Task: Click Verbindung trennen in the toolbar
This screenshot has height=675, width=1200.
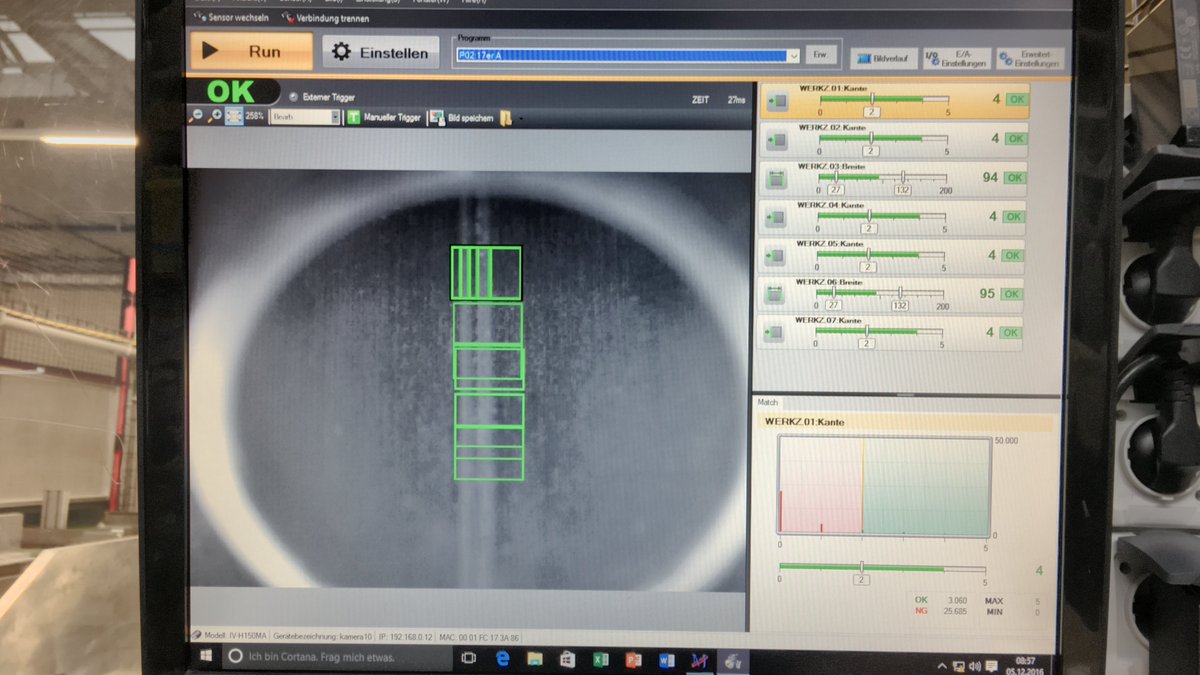Action: point(325,18)
